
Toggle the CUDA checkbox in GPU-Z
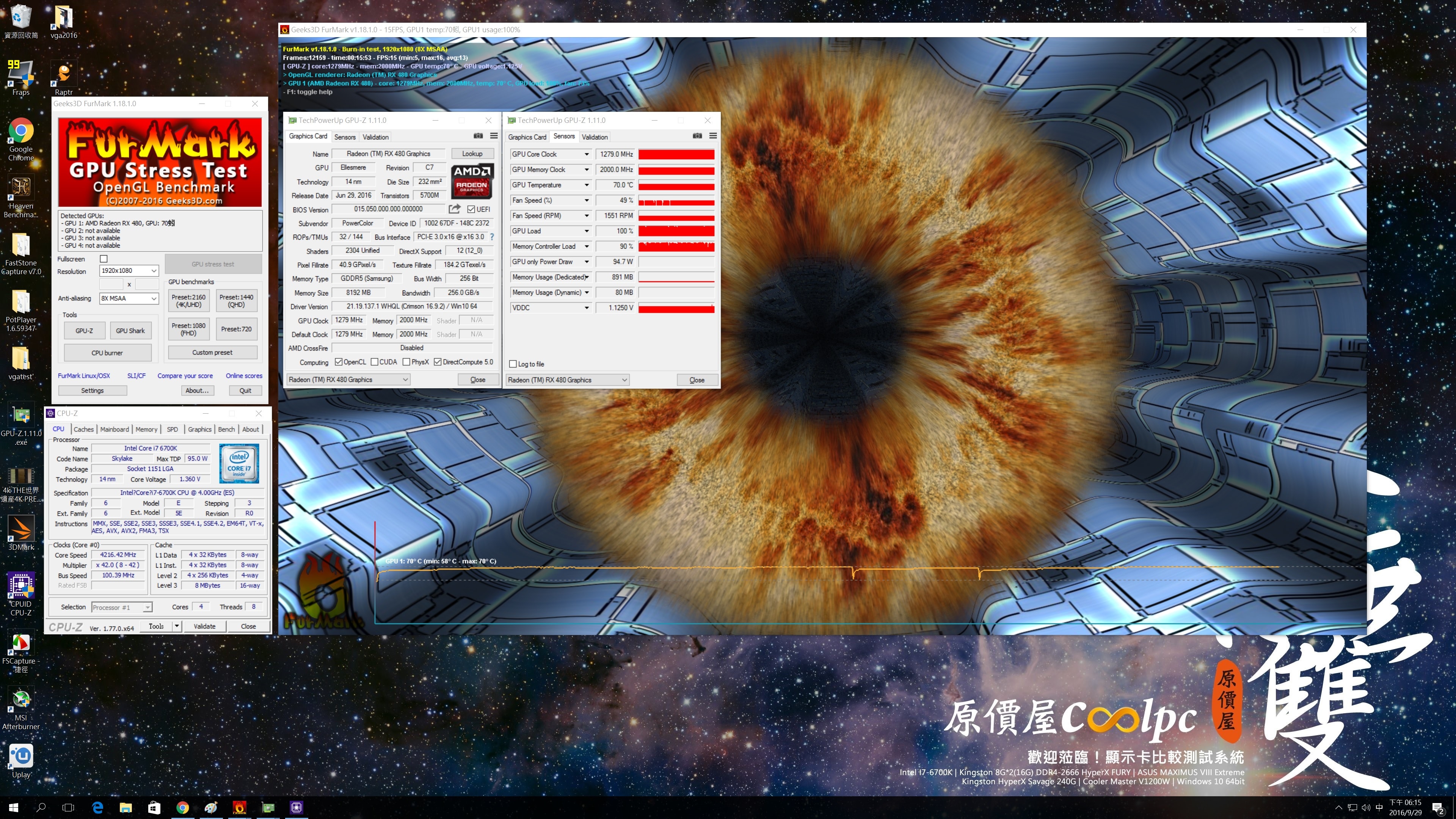pos(374,362)
